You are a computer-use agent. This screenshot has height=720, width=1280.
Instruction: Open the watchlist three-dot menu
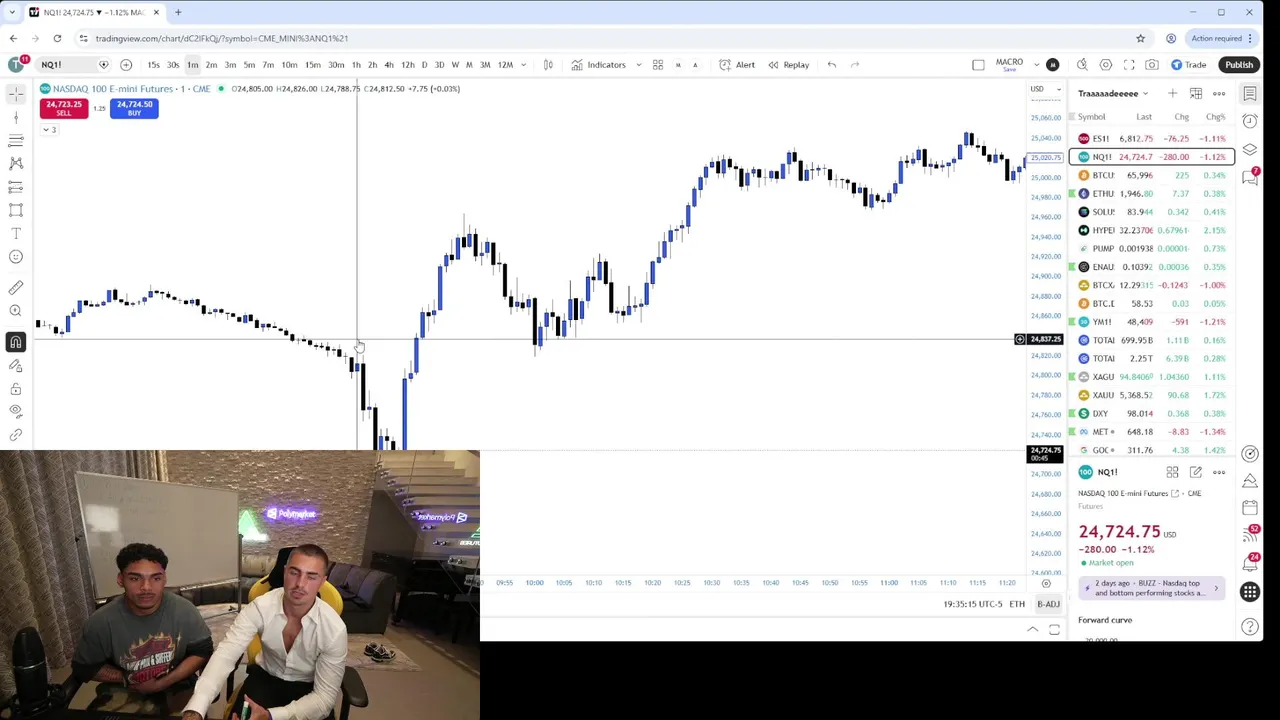(x=1219, y=94)
